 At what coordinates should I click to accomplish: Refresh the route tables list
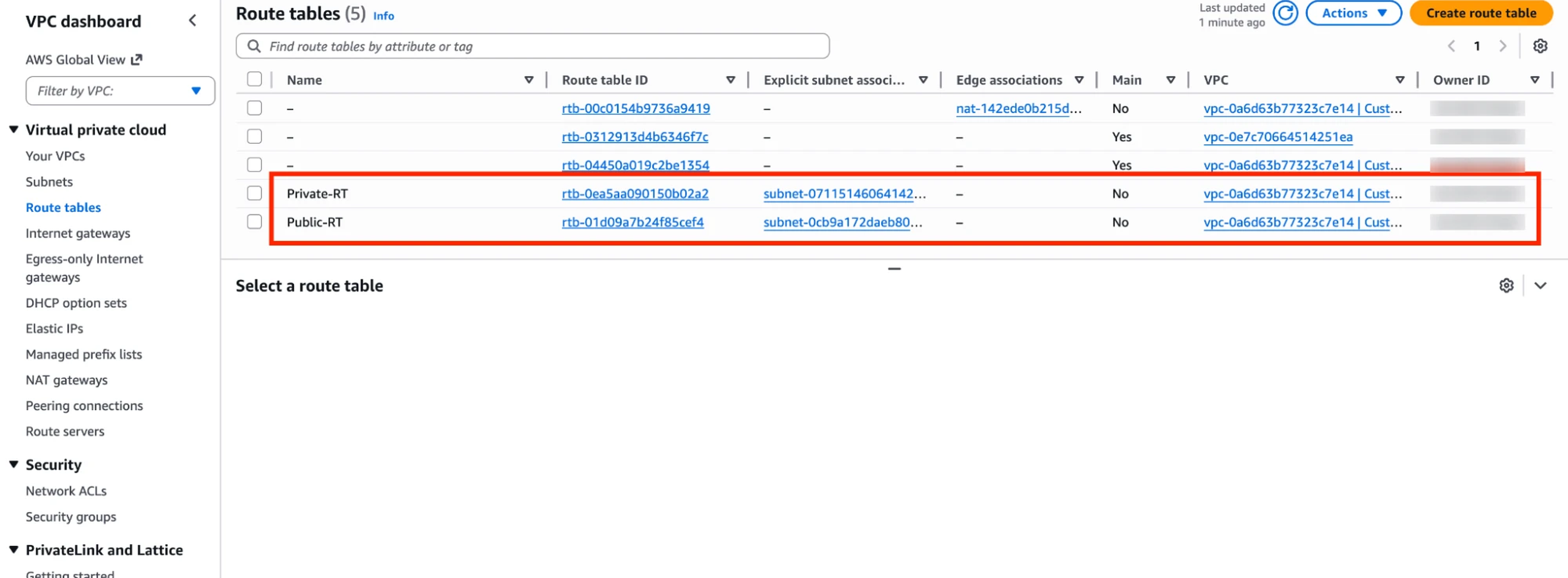[1285, 13]
